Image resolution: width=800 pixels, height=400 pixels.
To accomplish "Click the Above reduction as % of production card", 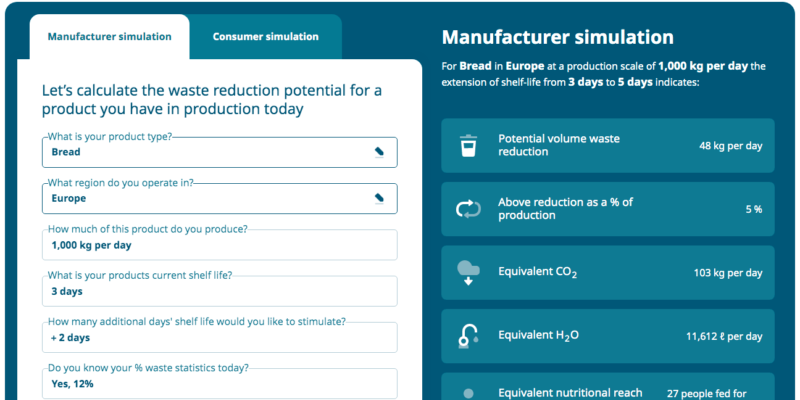I will 608,209.
